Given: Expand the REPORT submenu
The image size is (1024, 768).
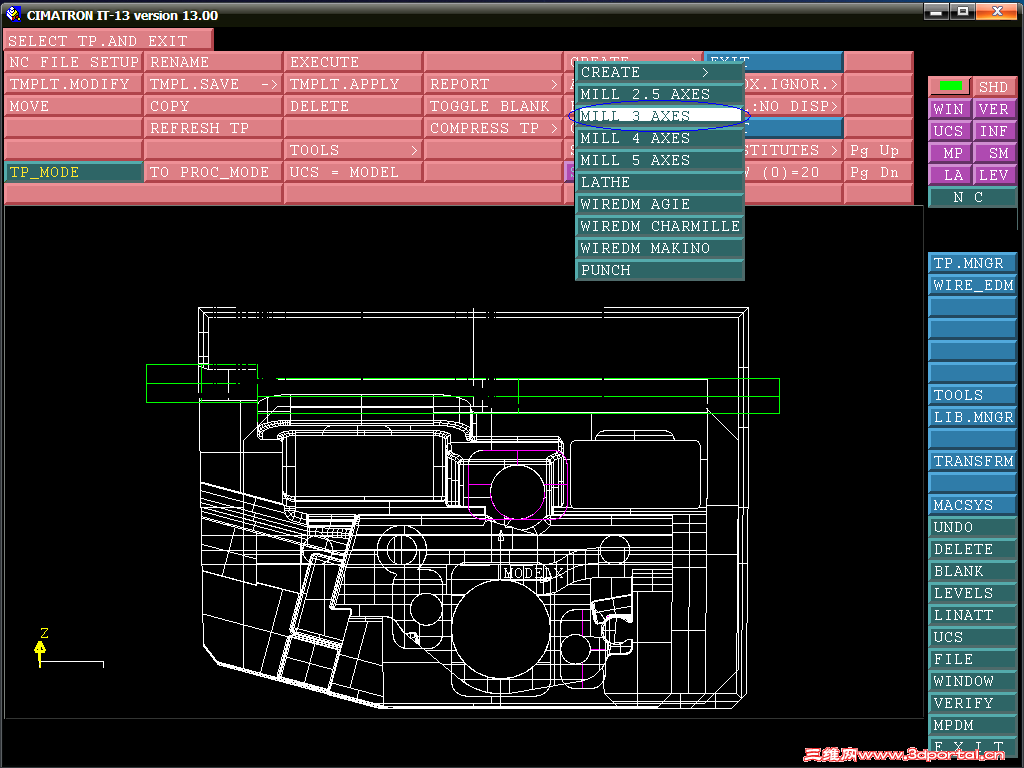Looking at the screenshot, I should pos(493,84).
